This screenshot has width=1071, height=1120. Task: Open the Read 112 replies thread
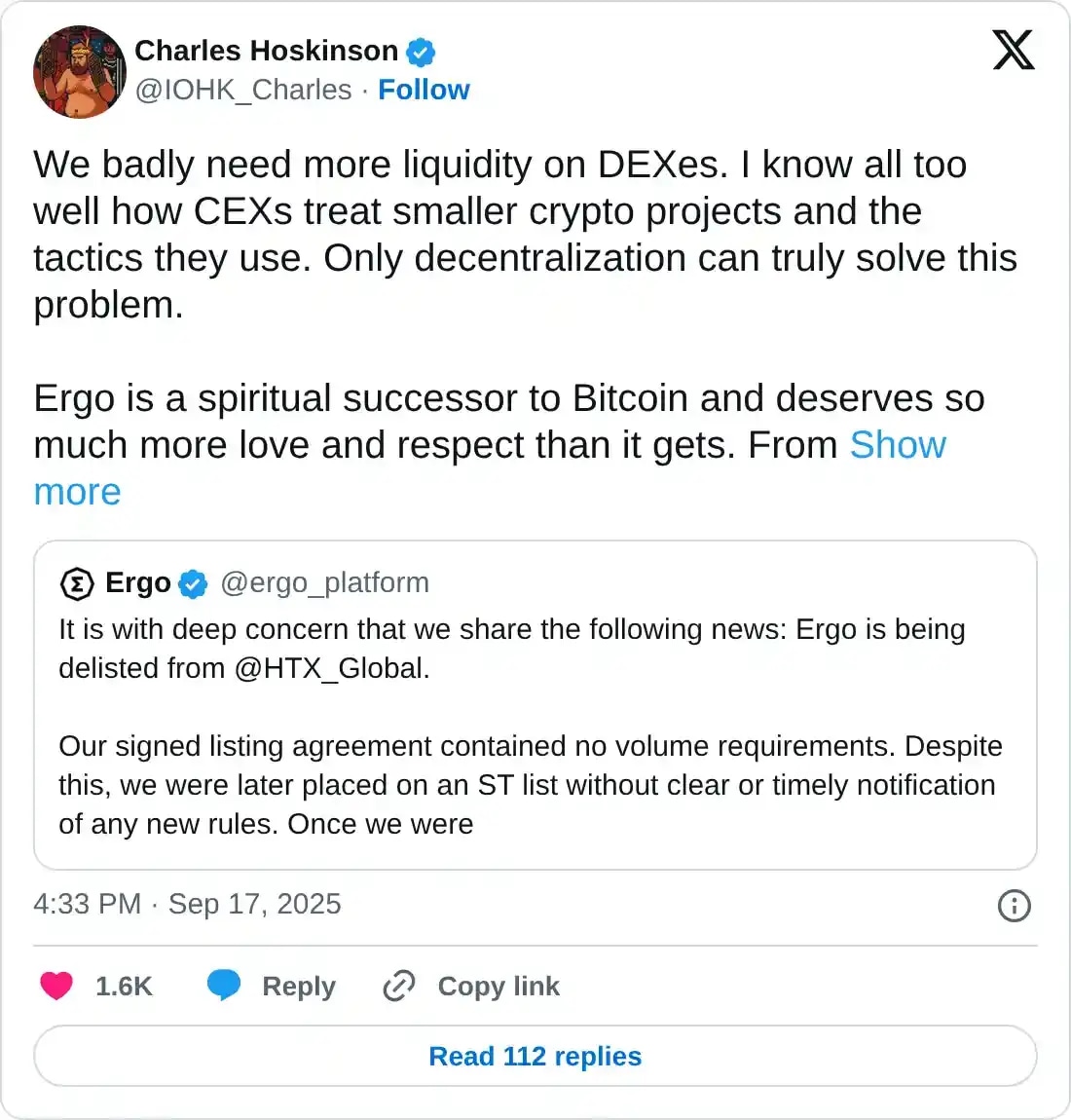point(535,1056)
